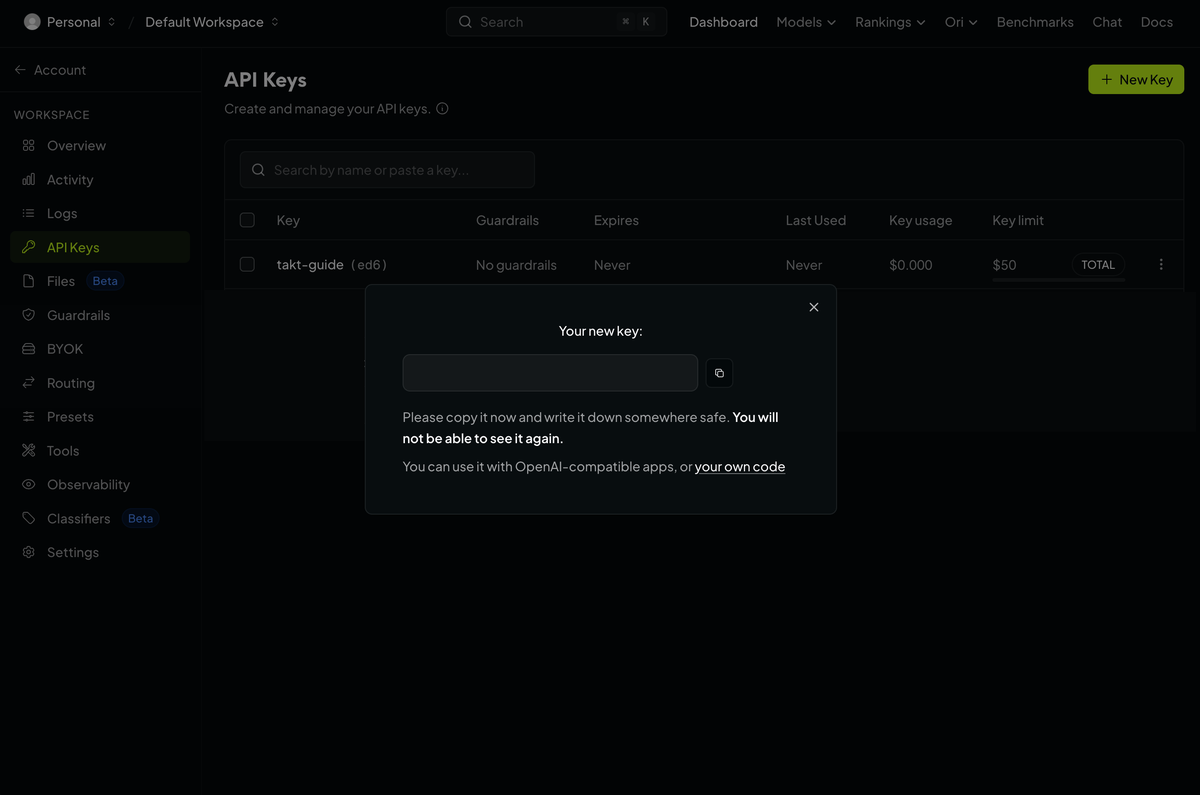Open the takt-guide row options menu
Image resolution: width=1200 pixels, height=795 pixels.
[1161, 265]
